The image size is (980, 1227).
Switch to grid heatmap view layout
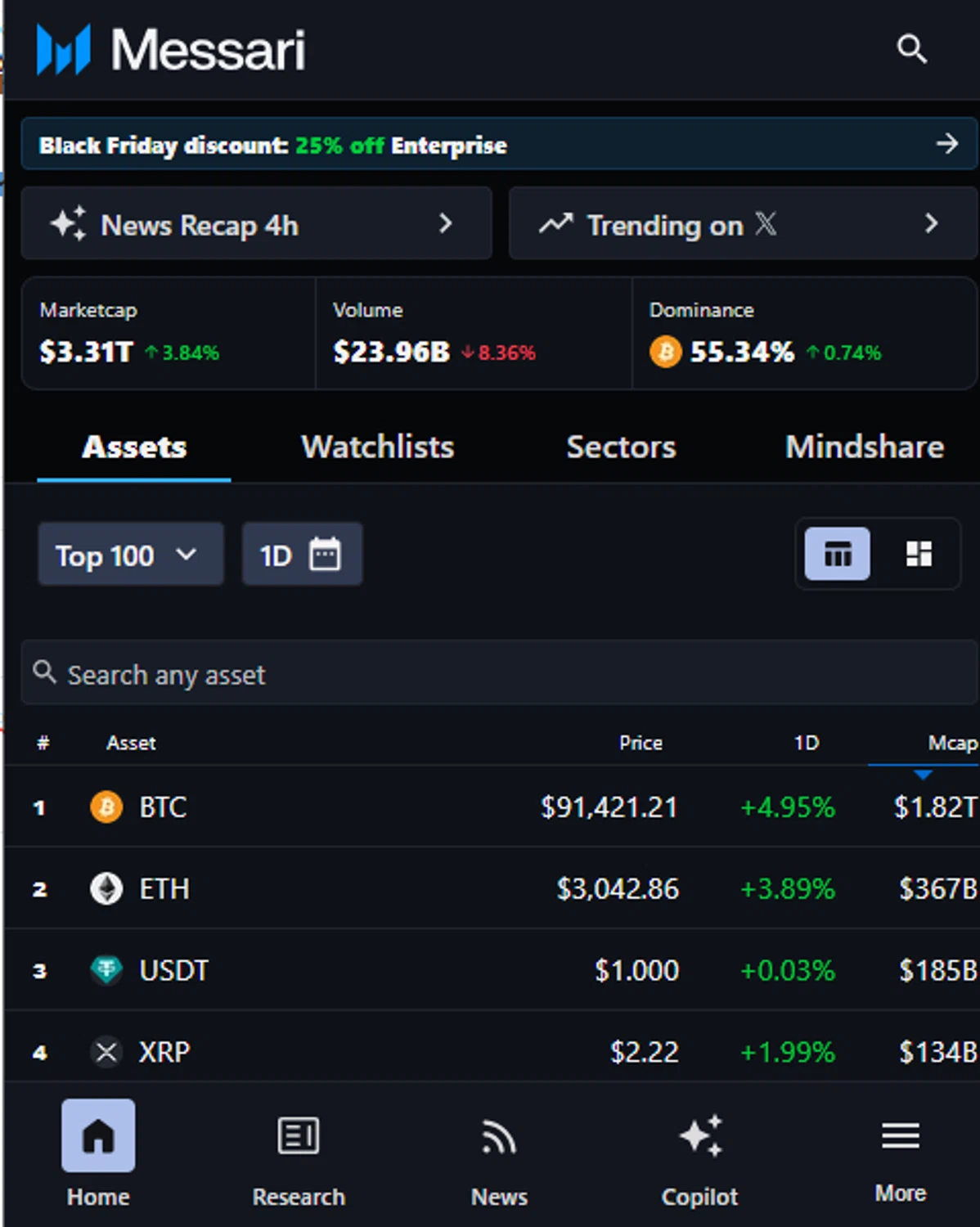click(x=919, y=554)
